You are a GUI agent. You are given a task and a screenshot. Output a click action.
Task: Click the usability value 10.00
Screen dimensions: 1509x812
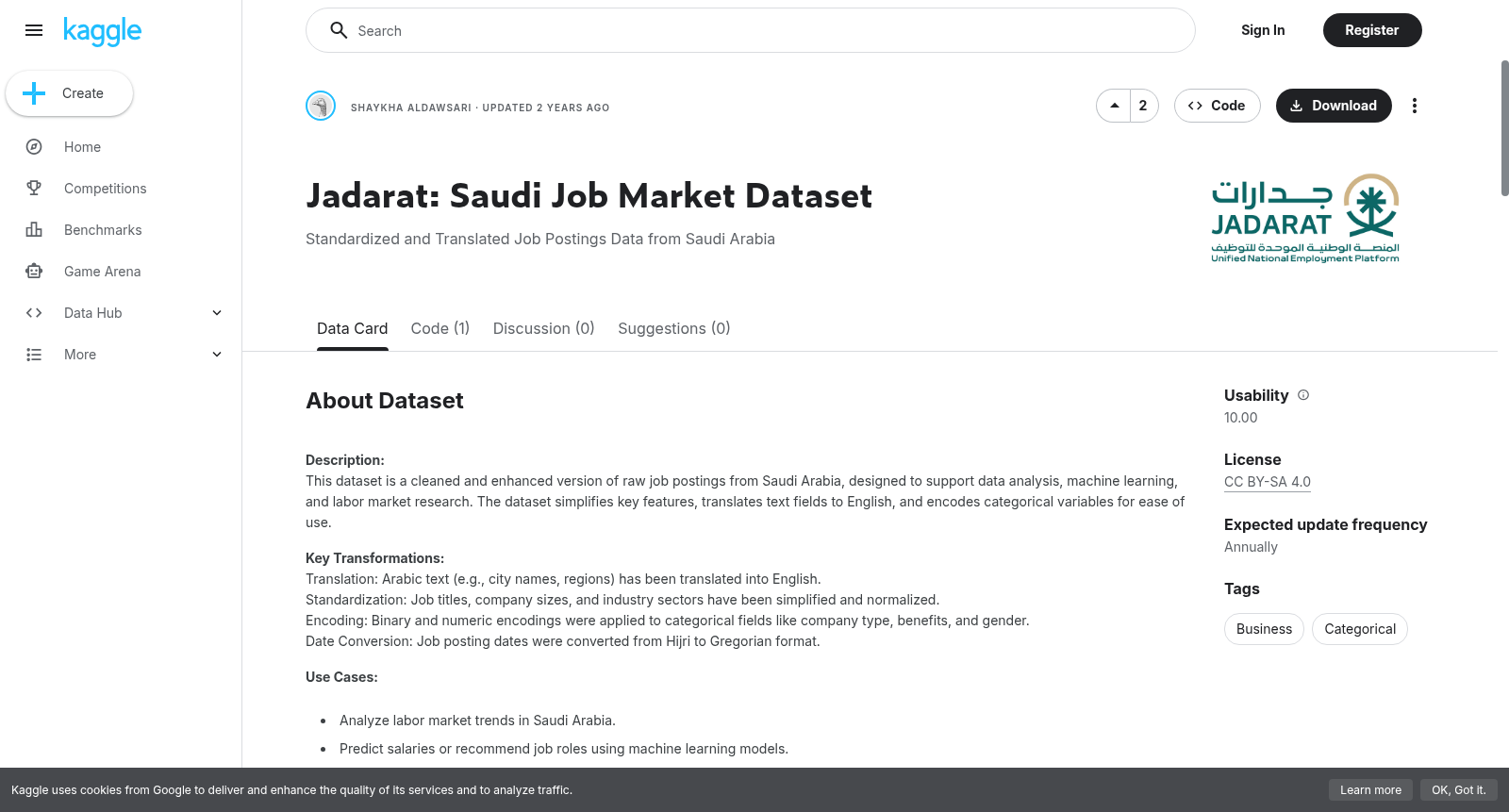(1240, 418)
